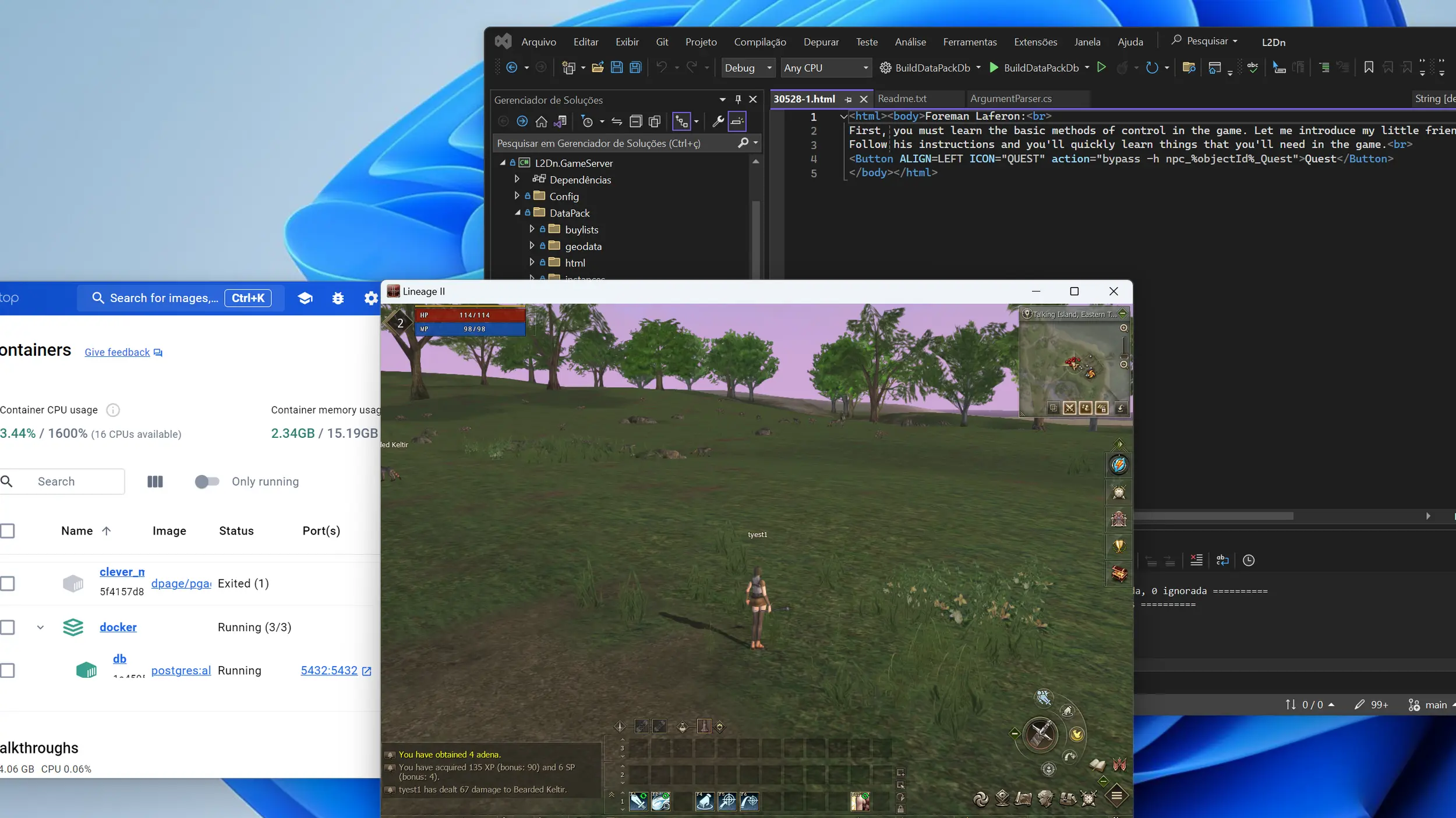Click the Collapse All icon in Solution Explorer toolbar
The height and width of the screenshot is (818, 1456).
635,122
